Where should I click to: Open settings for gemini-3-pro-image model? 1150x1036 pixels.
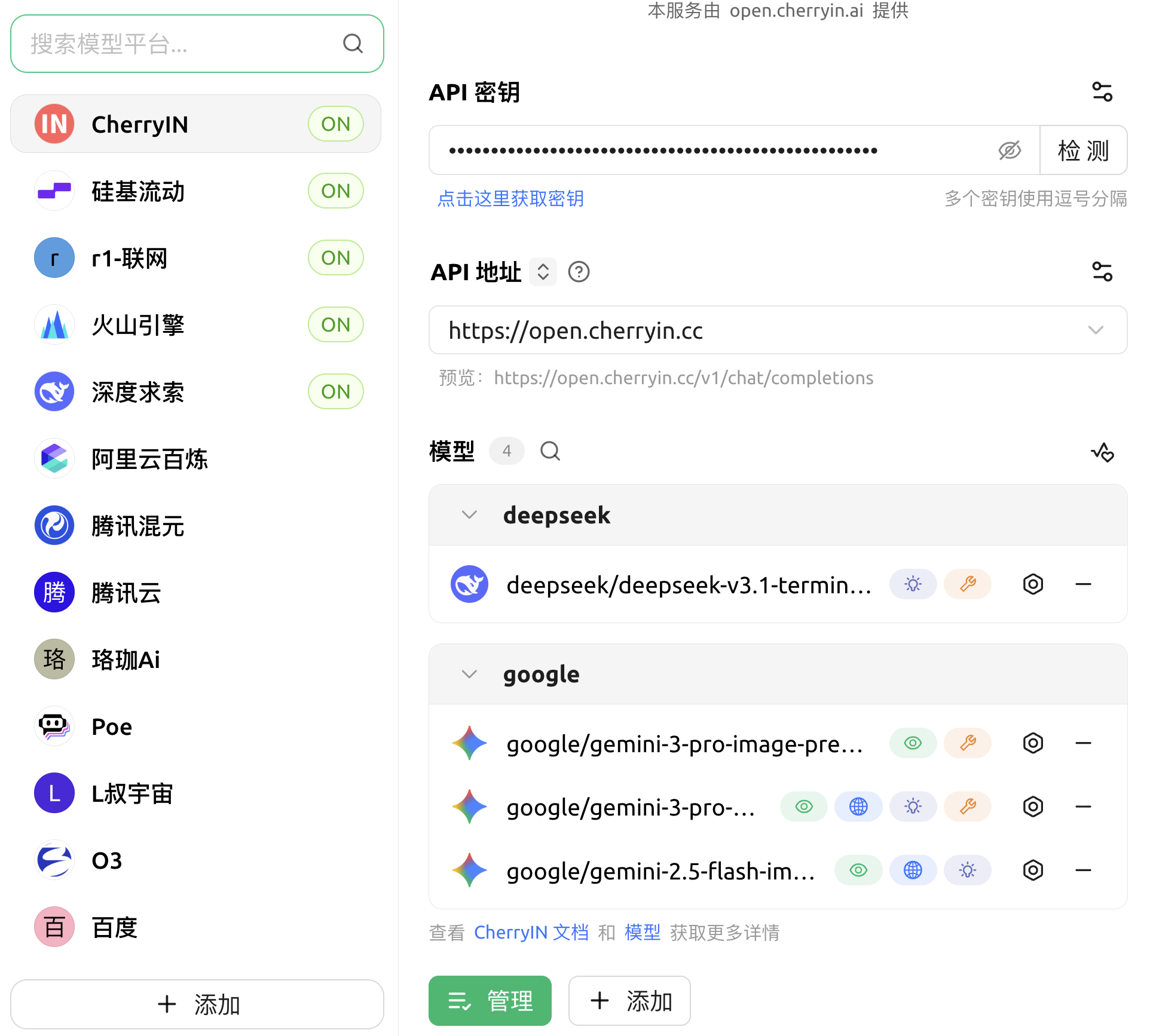coord(1033,743)
